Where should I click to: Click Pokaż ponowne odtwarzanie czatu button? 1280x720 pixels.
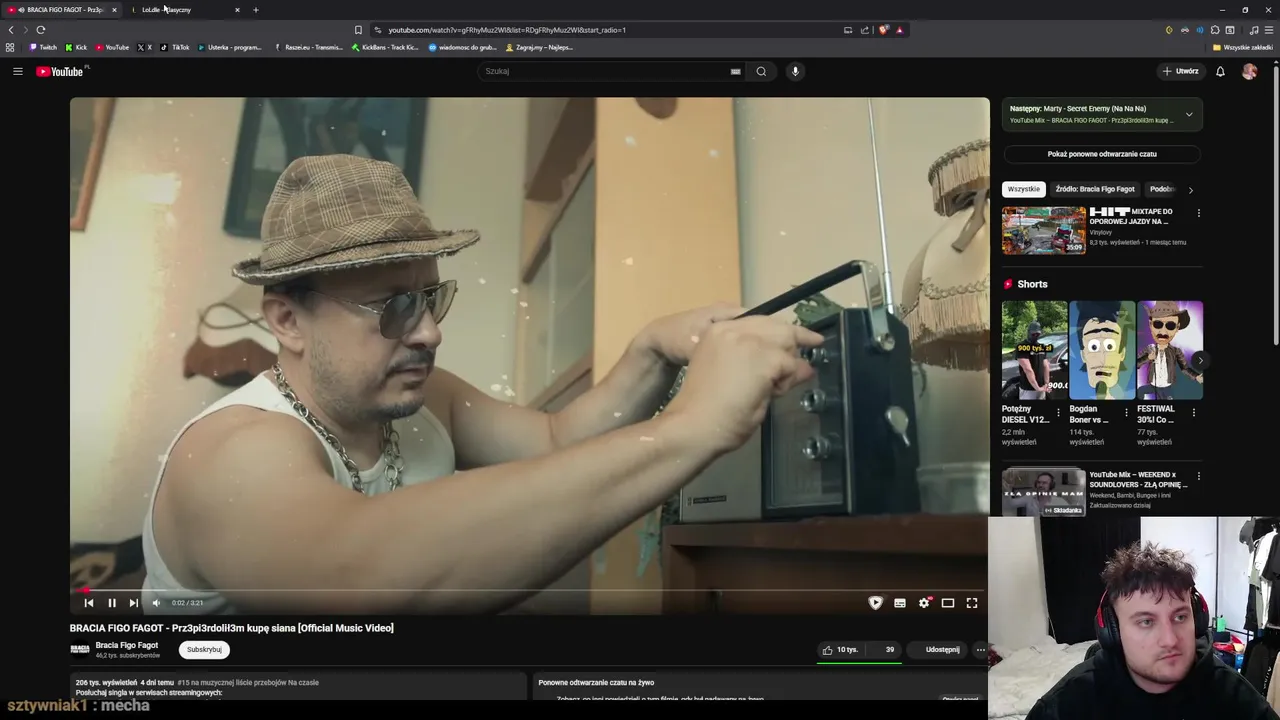[1102, 154]
